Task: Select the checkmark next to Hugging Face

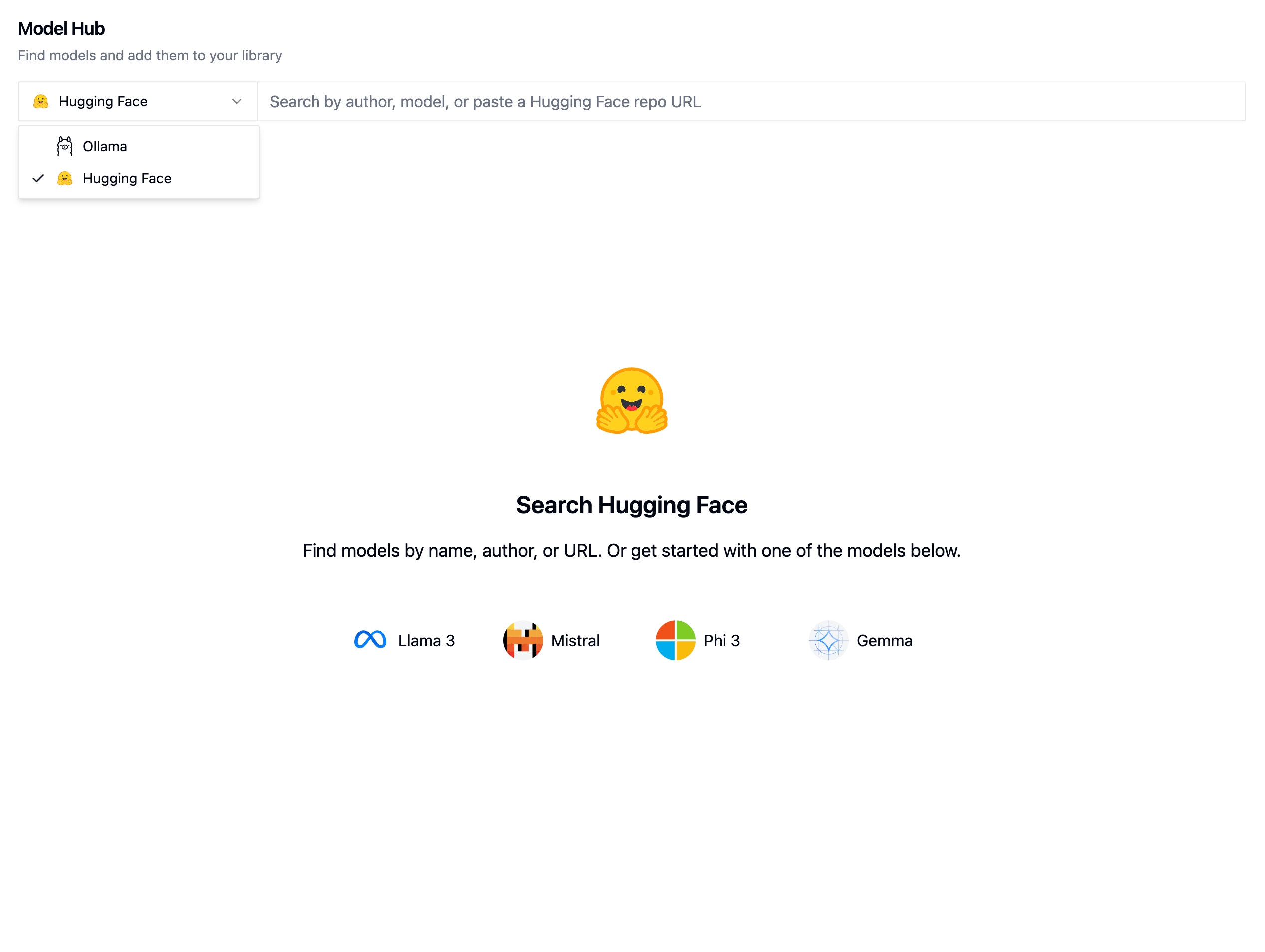Action: pos(38,178)
